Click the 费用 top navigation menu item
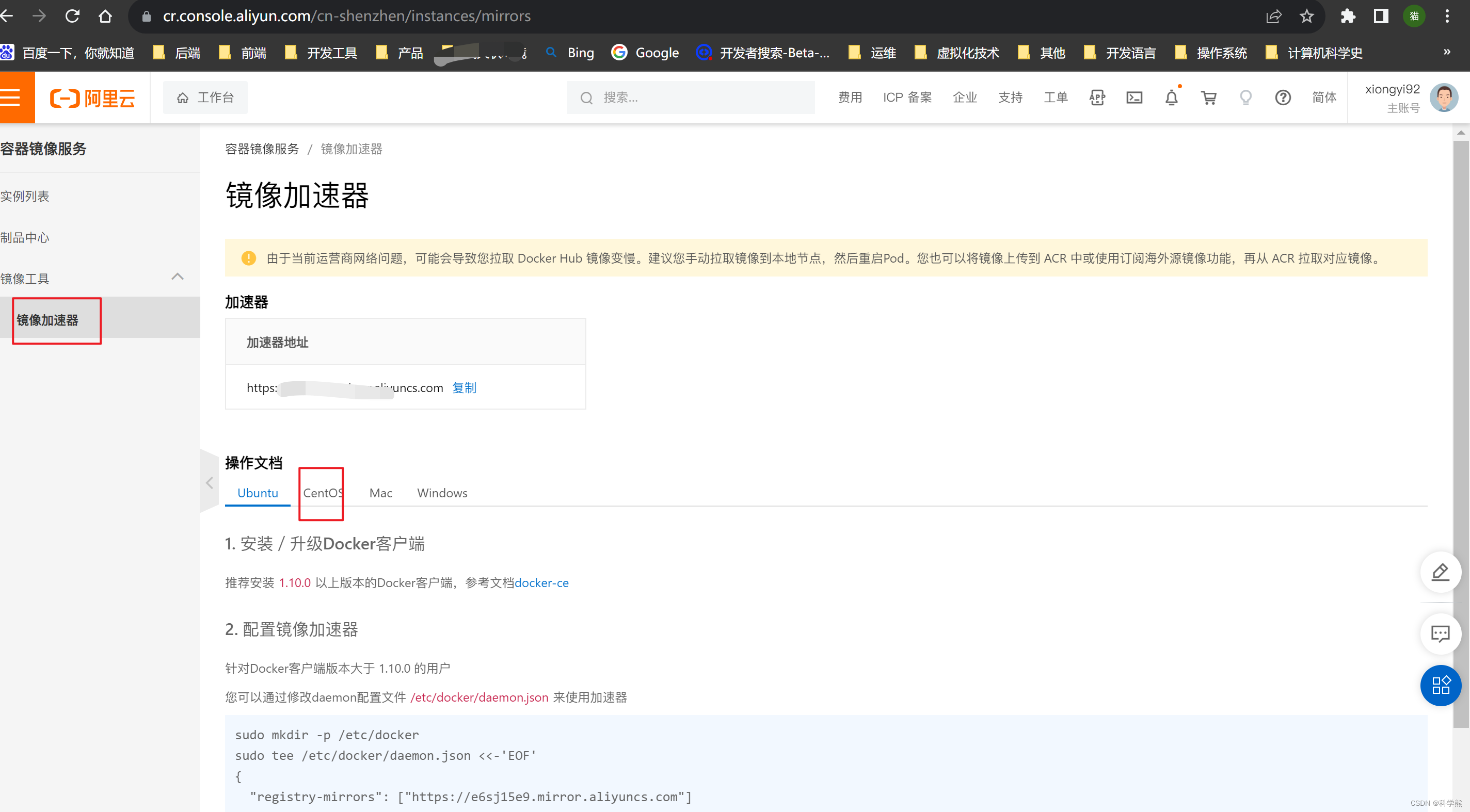The image size is (1470, 812). (x=850, y=97)
